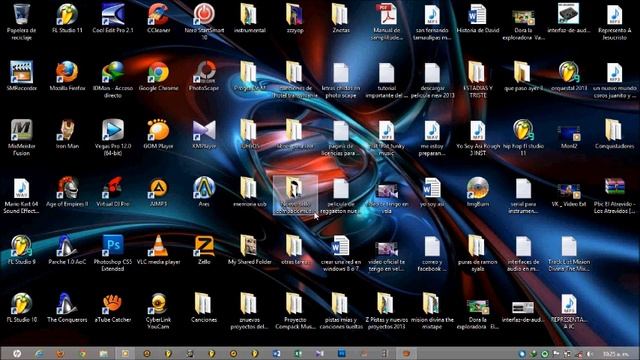This screenshot has height=360, width=640.
Task: Open GOM Player shortcut
Action: coord(158,134)
